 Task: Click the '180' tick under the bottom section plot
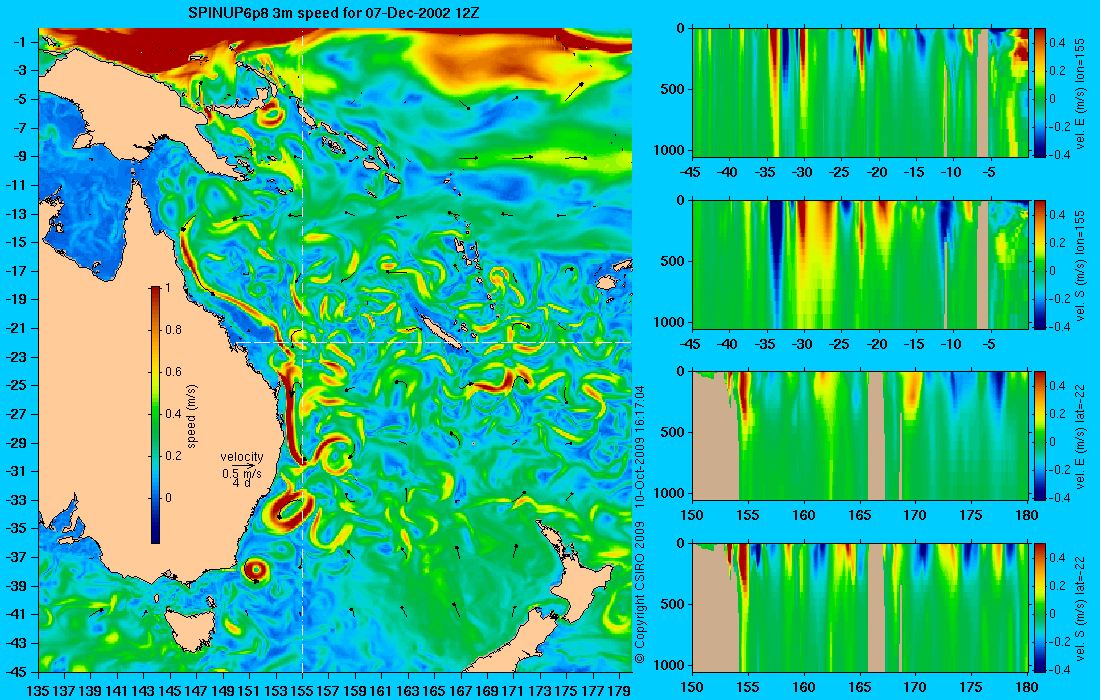point(1027,687)
